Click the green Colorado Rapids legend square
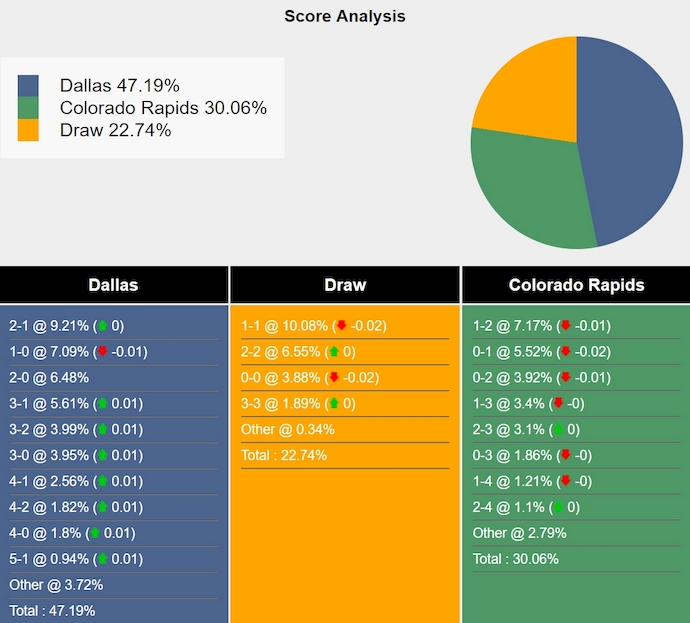This screenshot has height=623, width=690. point(28,108)
